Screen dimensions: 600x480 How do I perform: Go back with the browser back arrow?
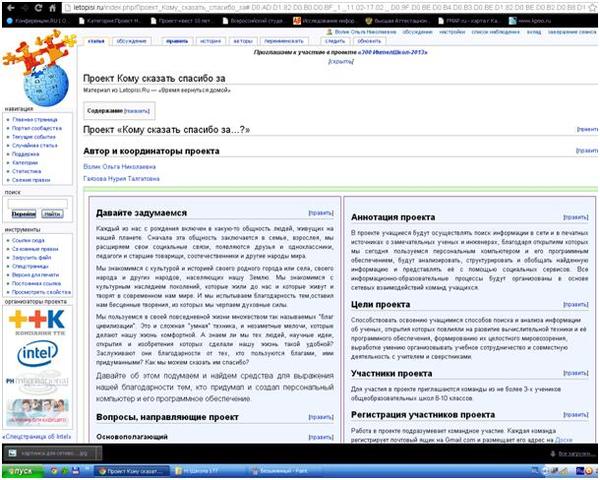(x=10, y=7)
